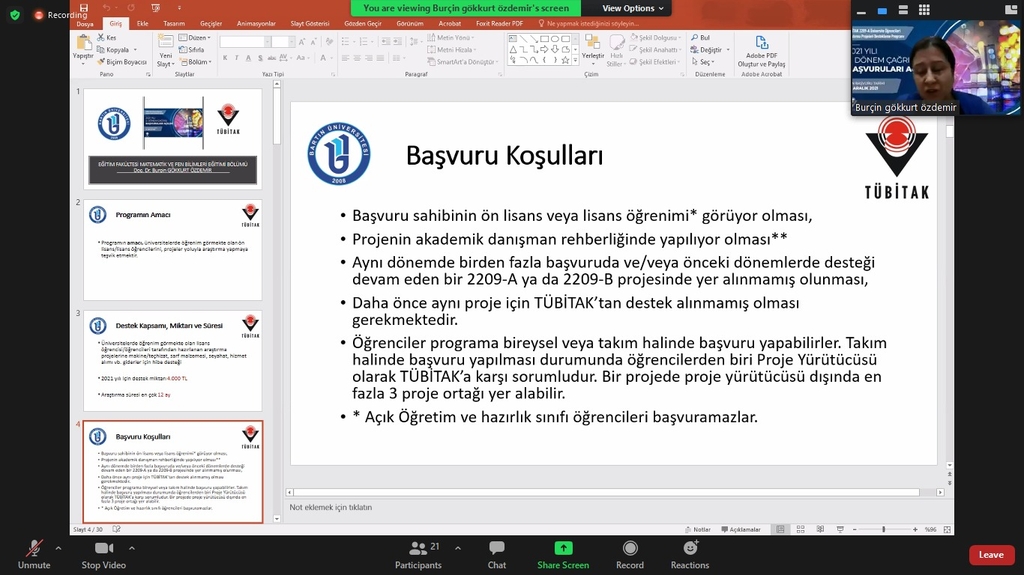Open Zoom Reactions

[690, 555]
